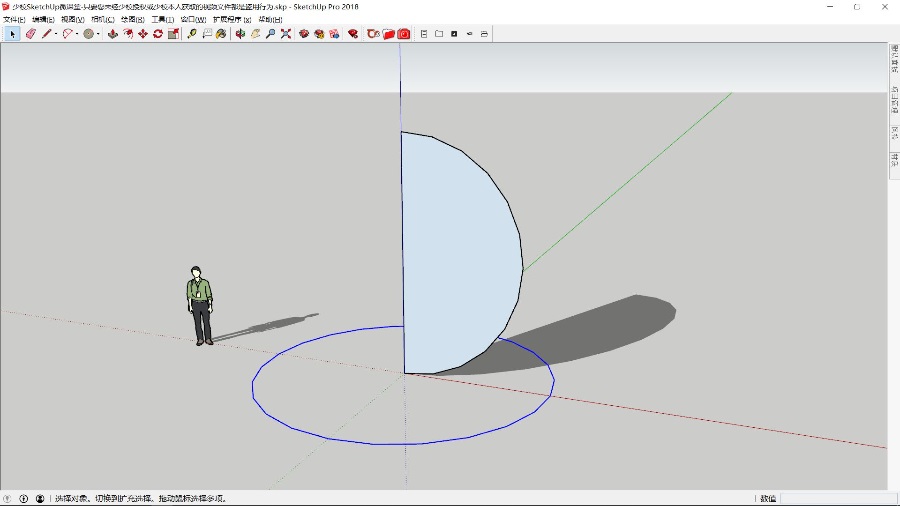The image size is (900, 506).
Task: Pick the Eraser tool
Action: (x=31, y=33)
